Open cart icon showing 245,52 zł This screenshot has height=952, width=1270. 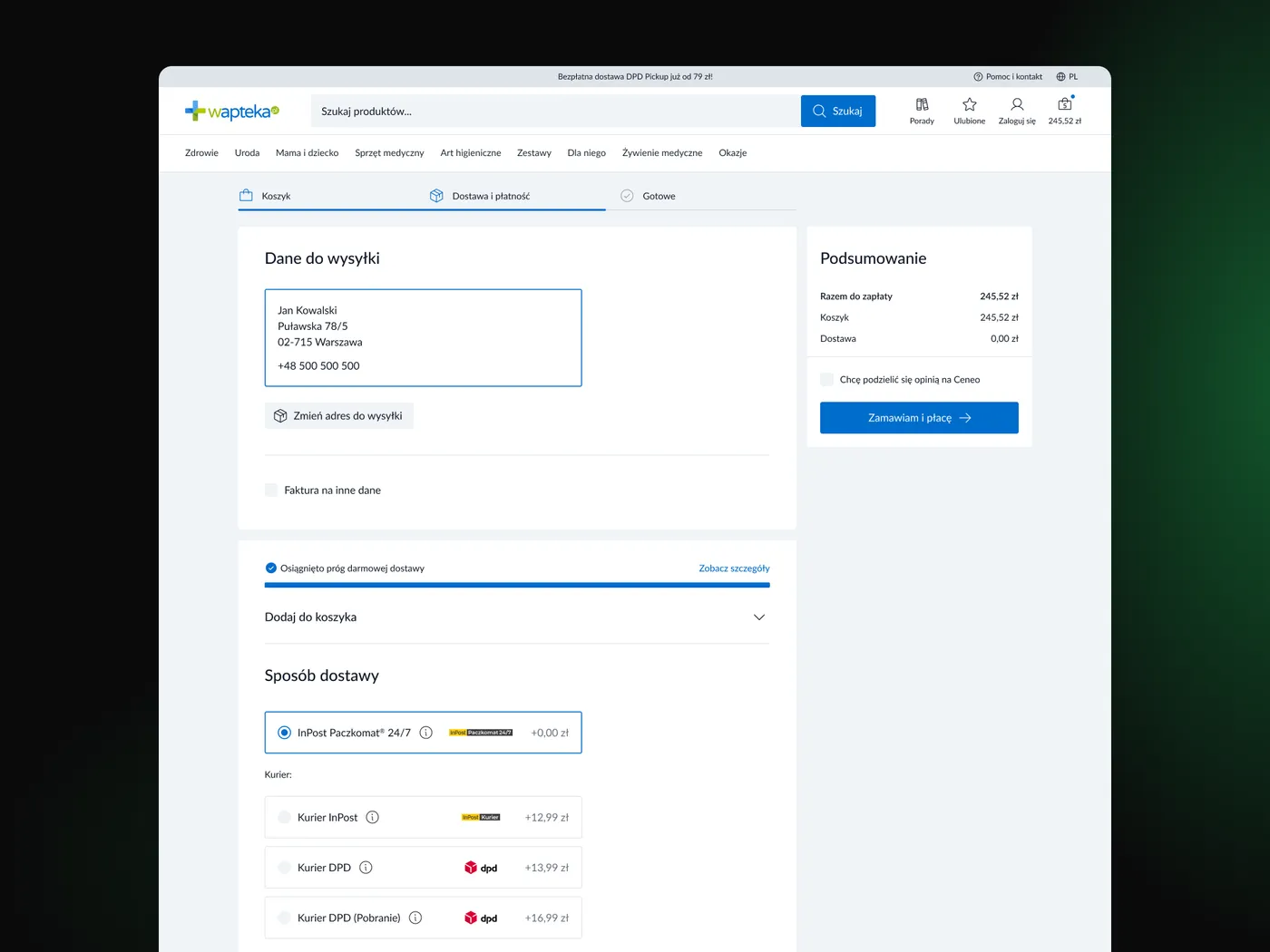click(x=1065, y=104)
